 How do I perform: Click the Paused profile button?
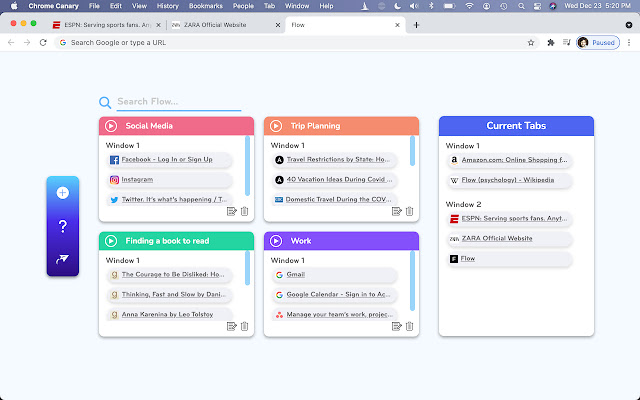coord(598,42)
